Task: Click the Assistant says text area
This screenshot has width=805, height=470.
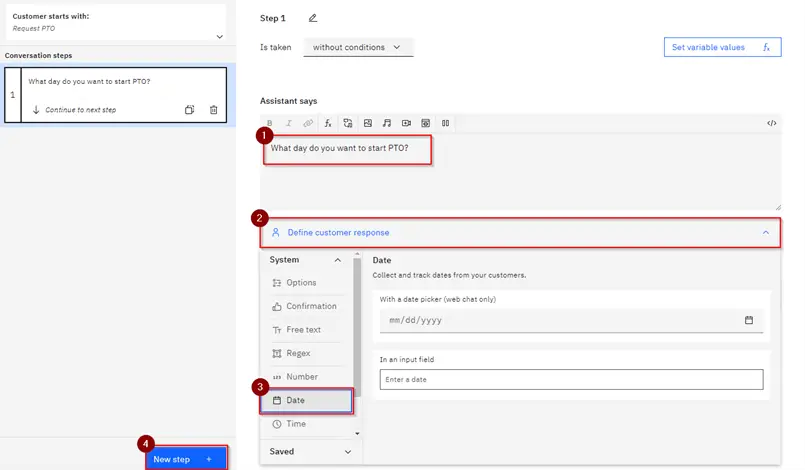Action: pos(521,172)
